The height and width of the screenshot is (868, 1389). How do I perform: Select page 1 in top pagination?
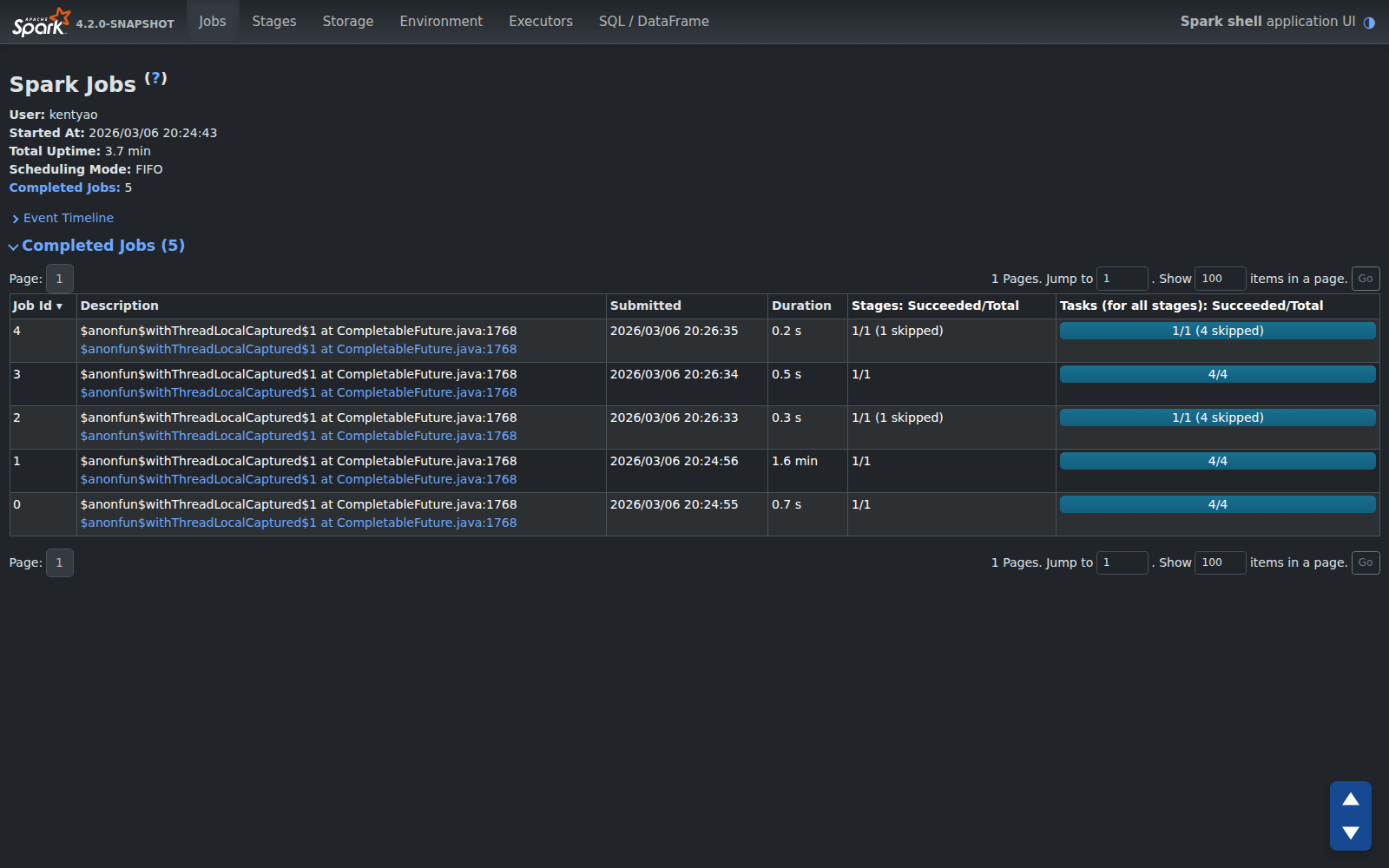[x=59, y=279]
